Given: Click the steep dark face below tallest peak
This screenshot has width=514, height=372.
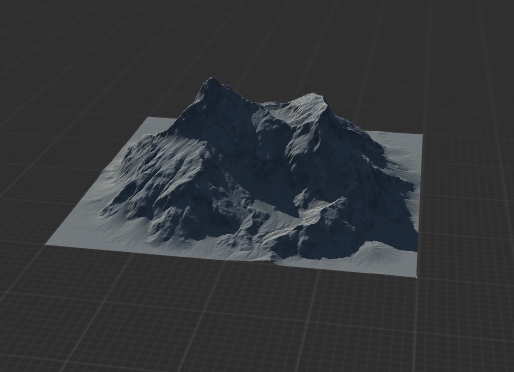Looking at the screenshot, I should coord(220,120).
